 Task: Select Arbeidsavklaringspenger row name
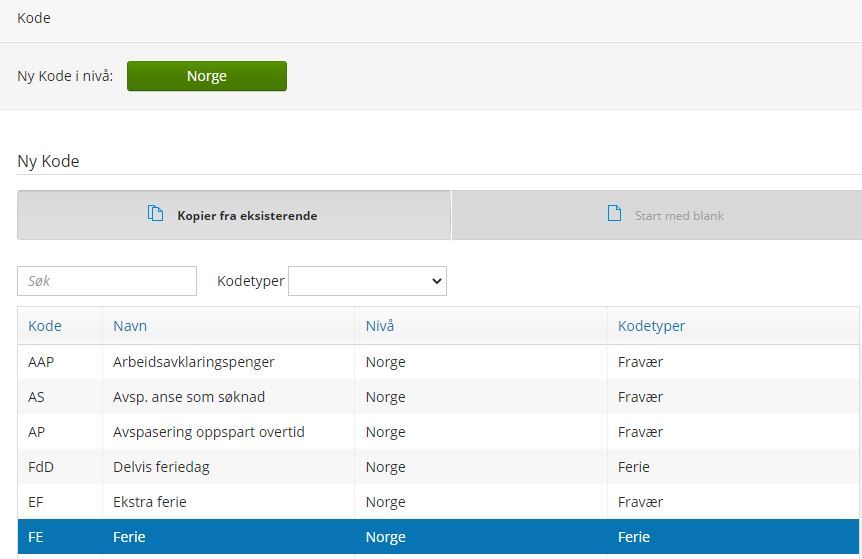194,362
